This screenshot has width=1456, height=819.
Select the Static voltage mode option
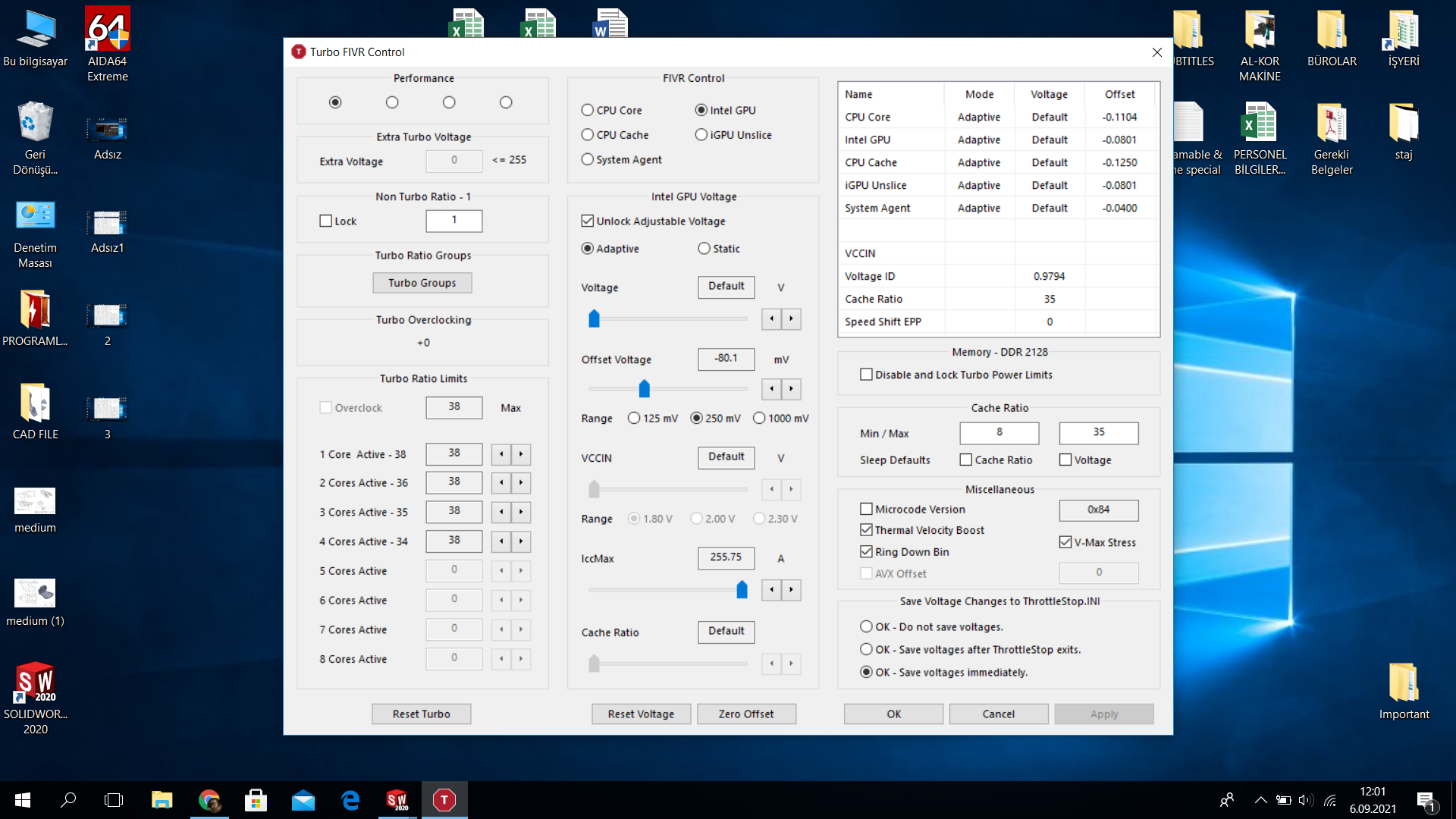click(x=704, y=249)
